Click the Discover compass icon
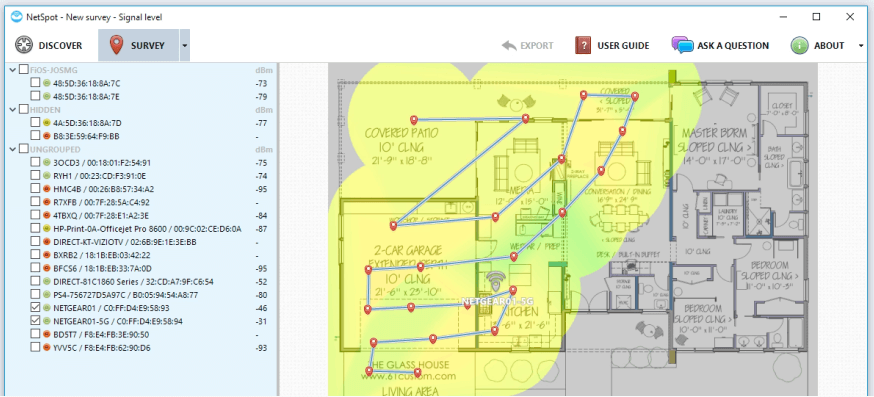This screenshot has width=874, height=397. point(23,46)
